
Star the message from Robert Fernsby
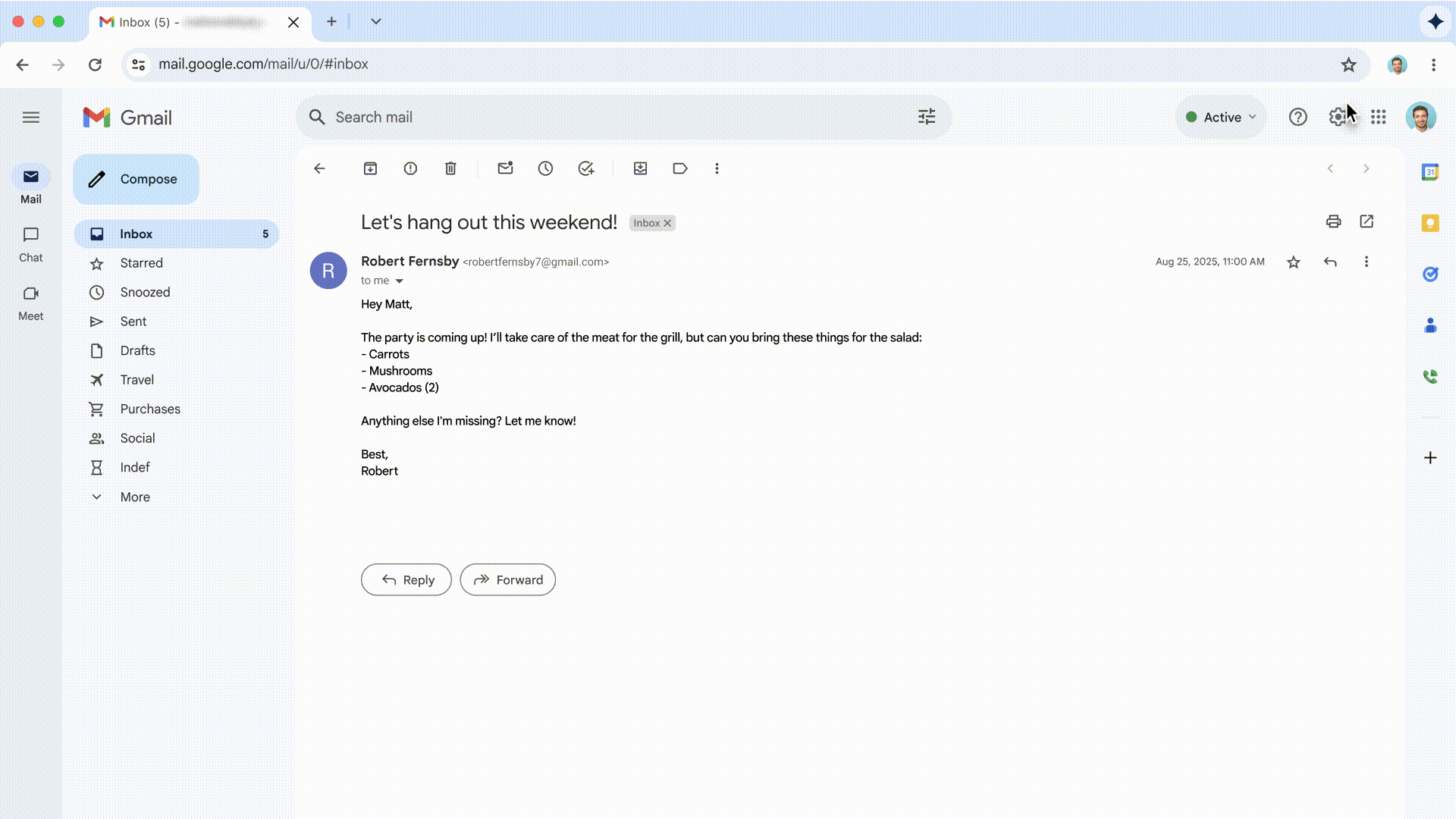(1293, 262)
